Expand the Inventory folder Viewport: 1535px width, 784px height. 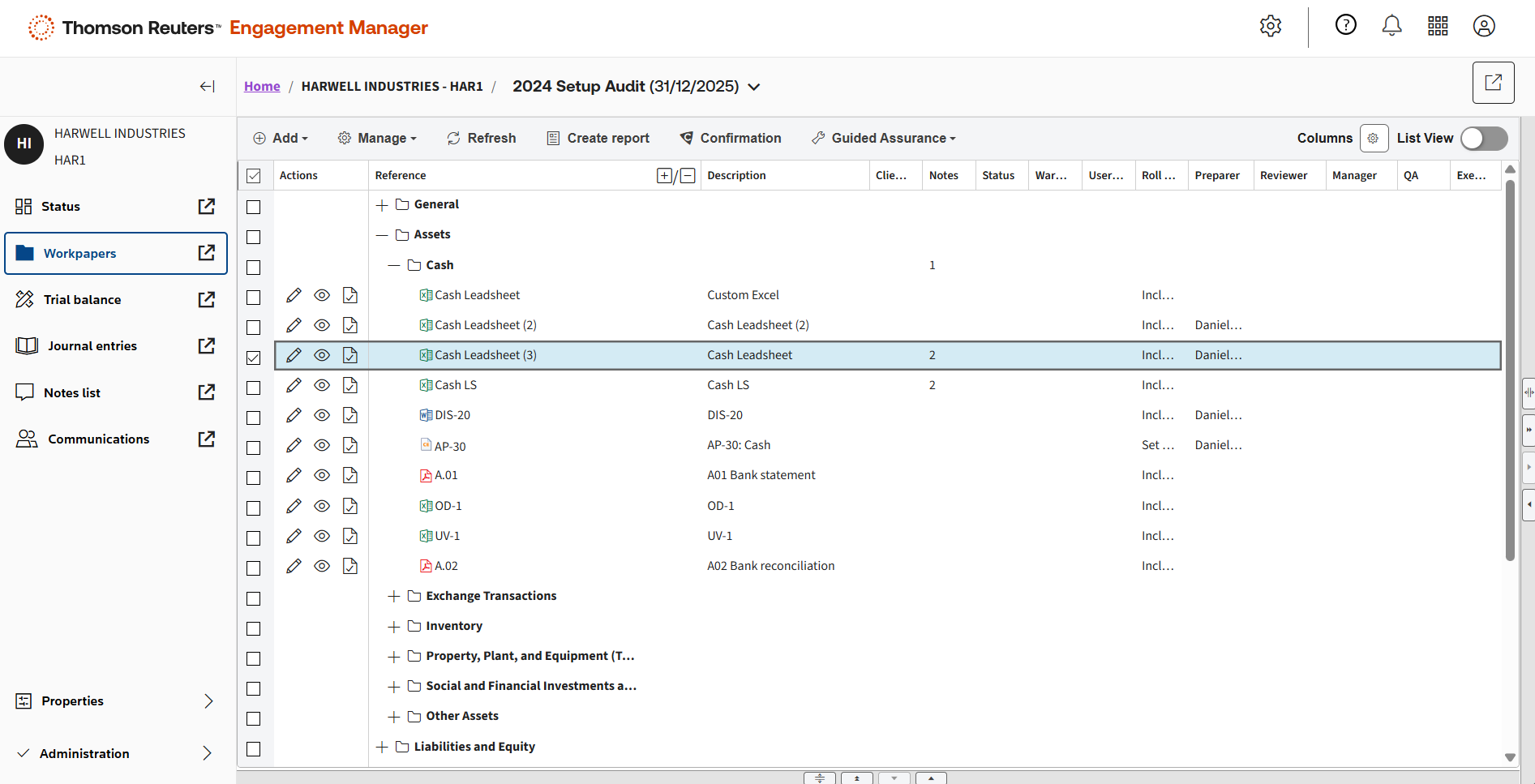tap(394, 627)
